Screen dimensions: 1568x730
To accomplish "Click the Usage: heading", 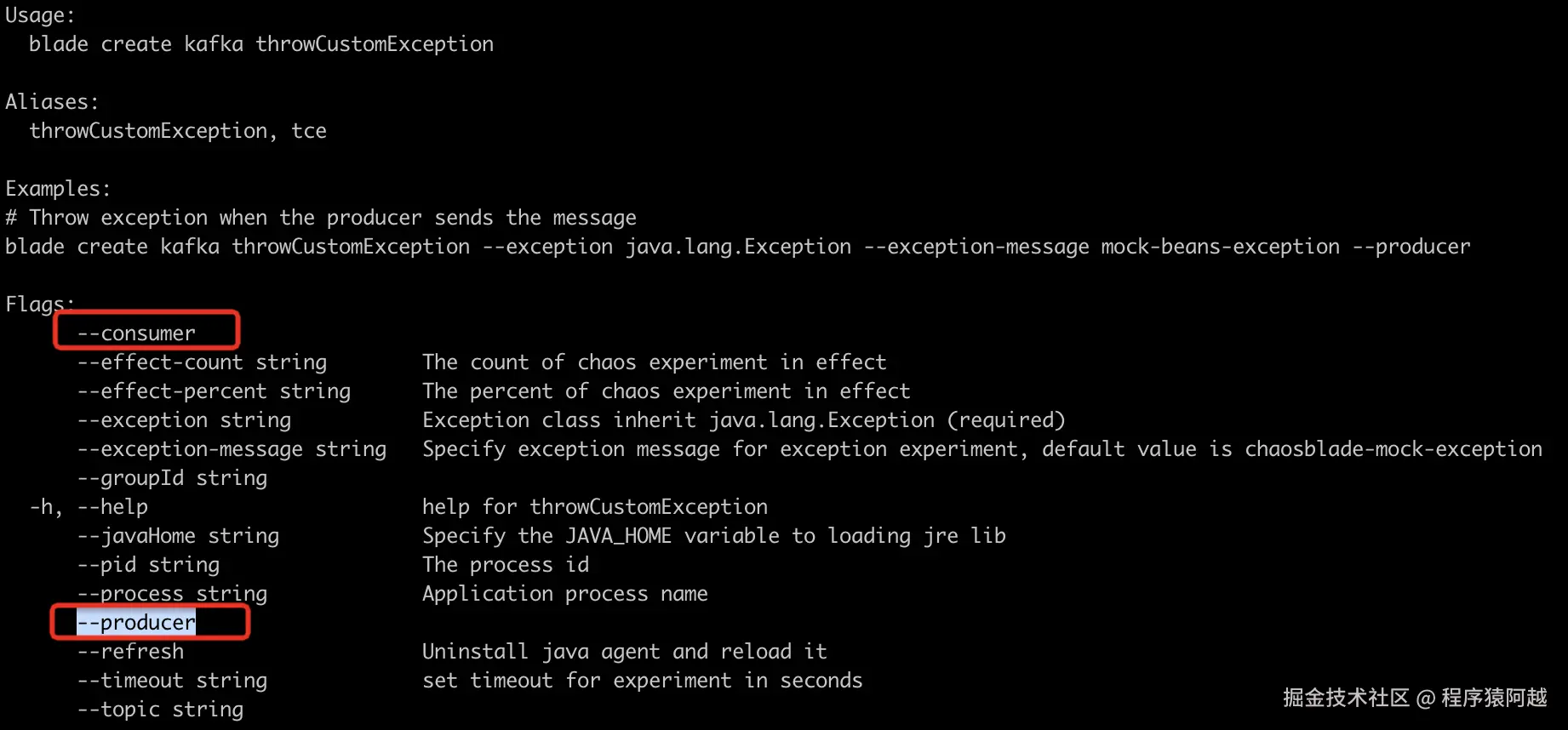I will [x=40, y=15].
